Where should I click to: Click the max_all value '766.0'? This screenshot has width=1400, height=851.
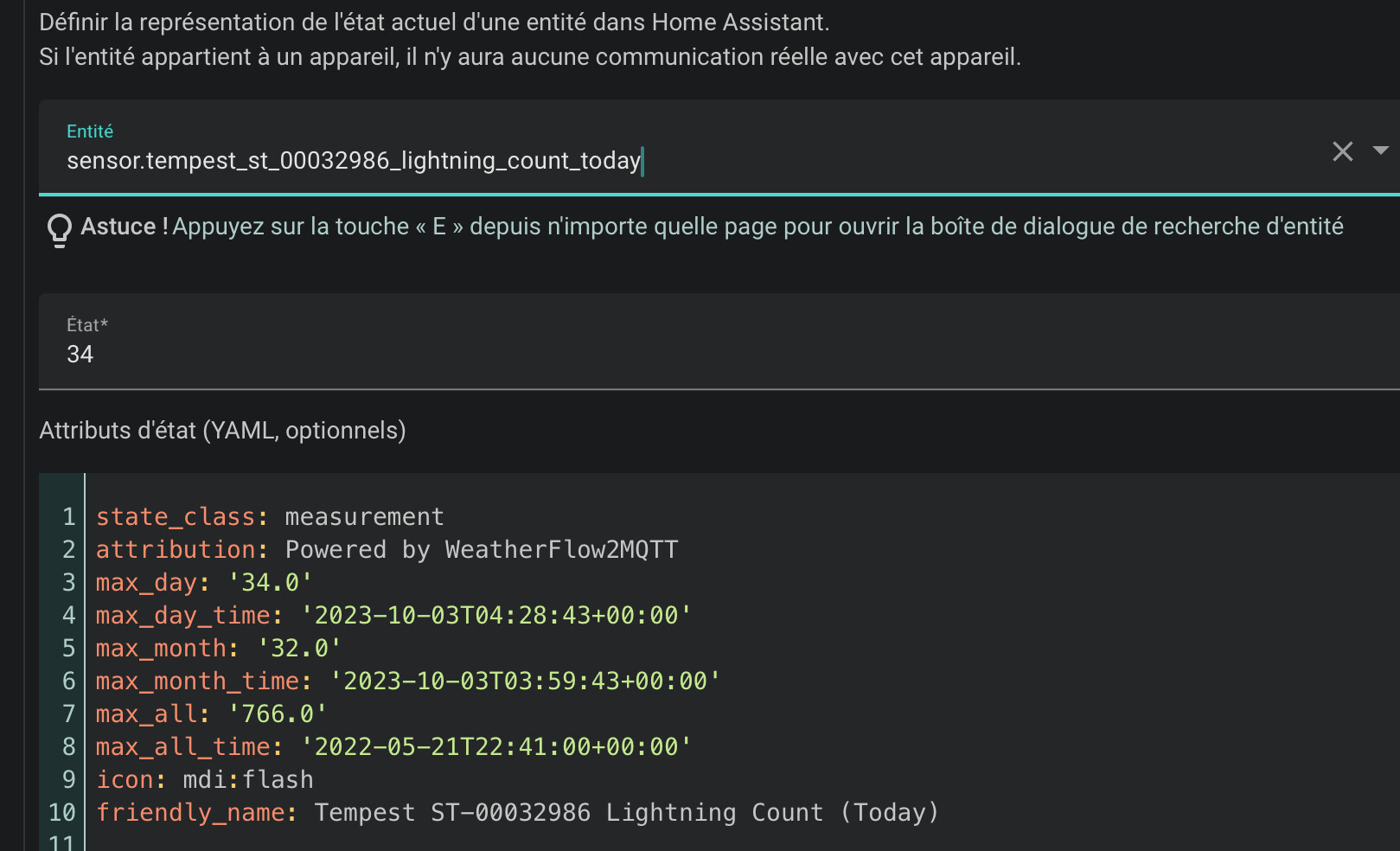(x=278, y=713)
